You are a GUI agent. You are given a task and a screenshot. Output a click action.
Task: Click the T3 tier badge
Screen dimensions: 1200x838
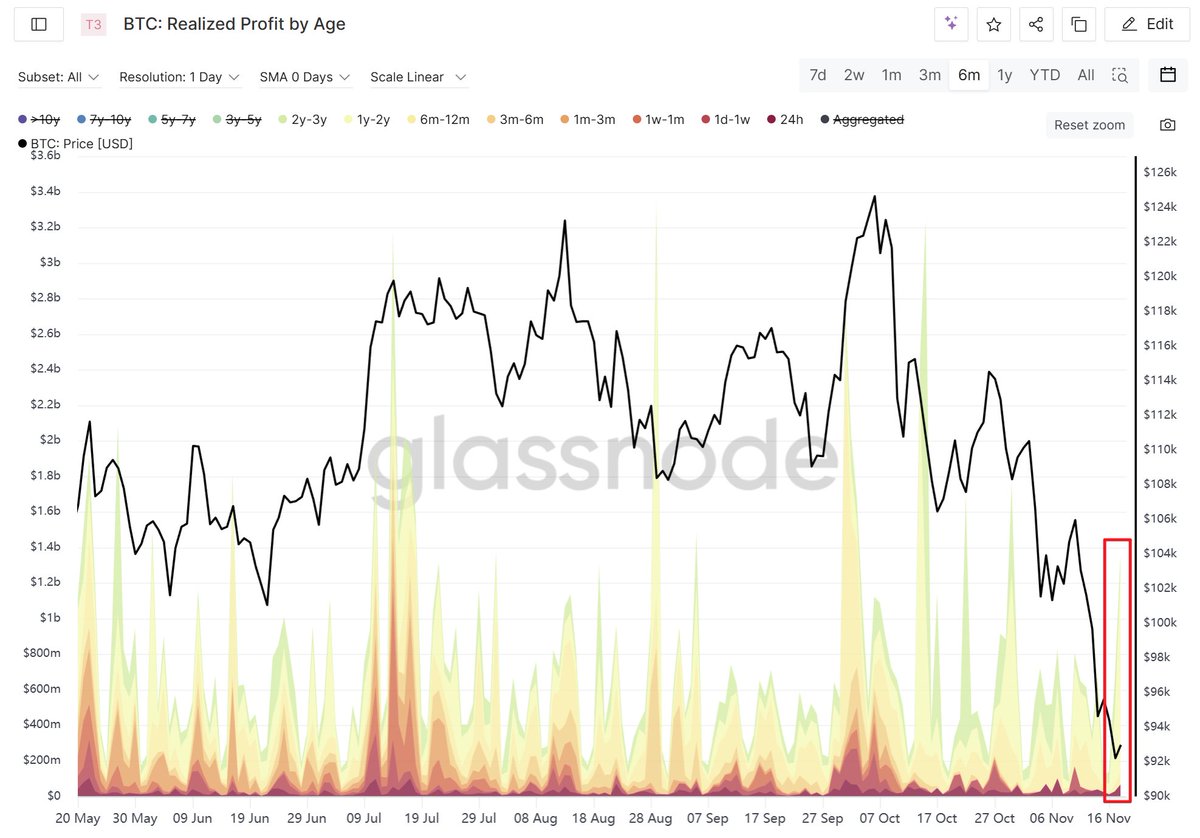pos(93,25)
